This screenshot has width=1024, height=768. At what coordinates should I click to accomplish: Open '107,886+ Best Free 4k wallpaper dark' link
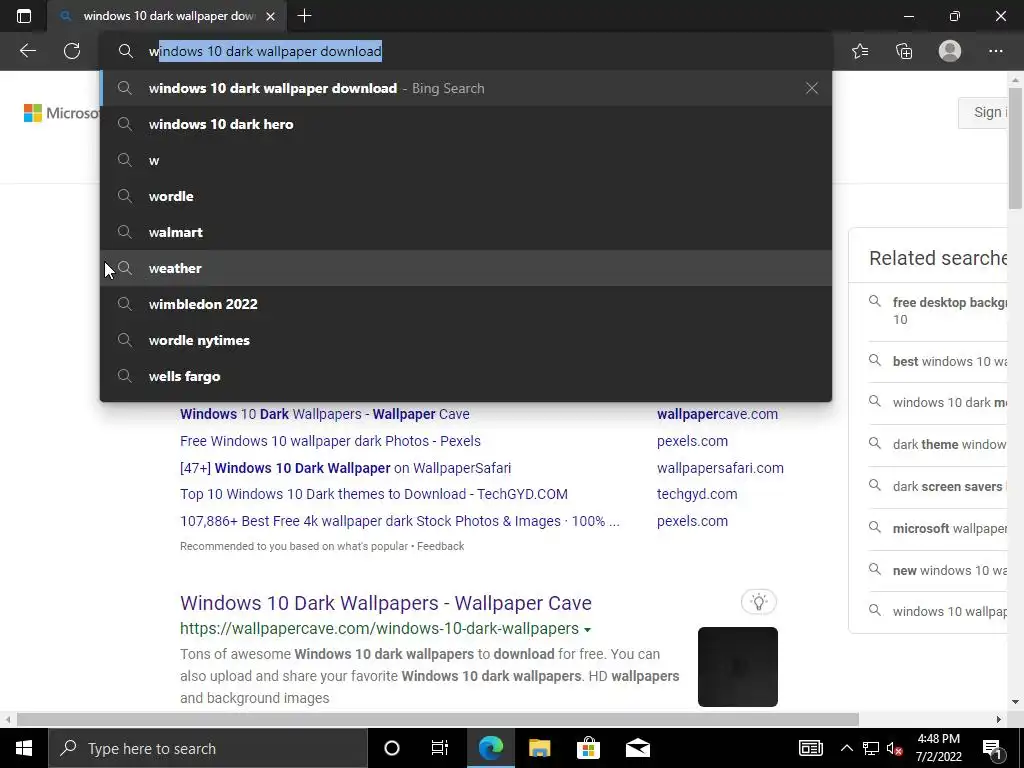[400, 521]
